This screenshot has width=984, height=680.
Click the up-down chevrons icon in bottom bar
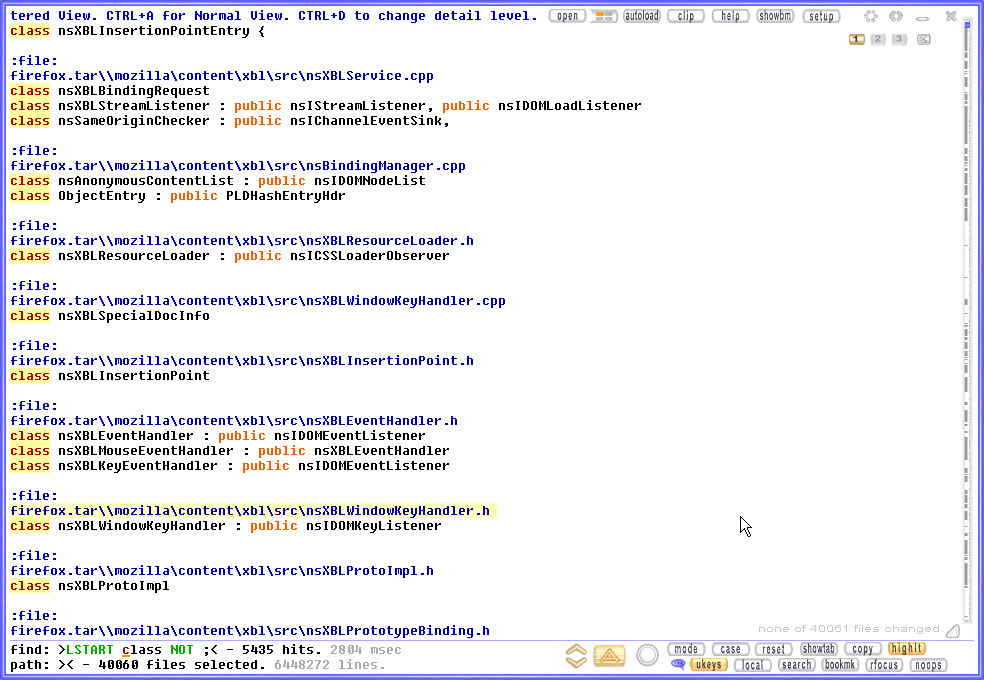click(576, 656)
